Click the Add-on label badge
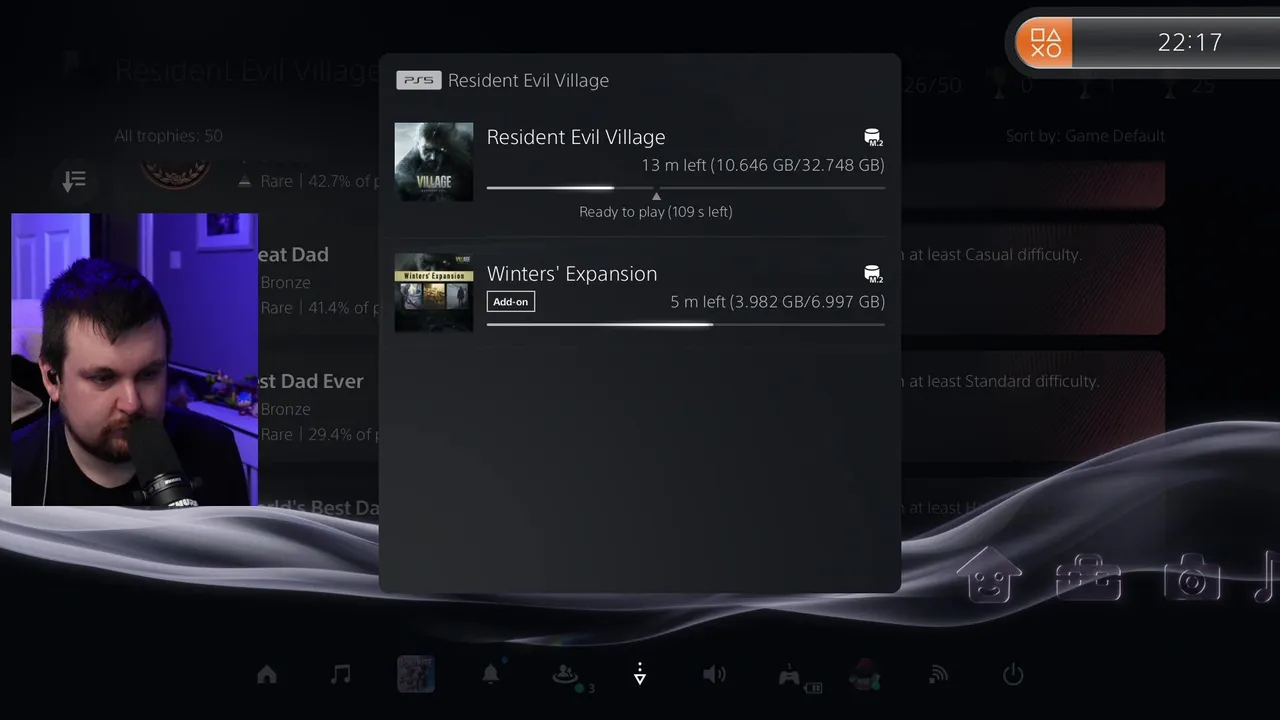This screenshot has width=1280, height=720. click(x=511, y=302)
